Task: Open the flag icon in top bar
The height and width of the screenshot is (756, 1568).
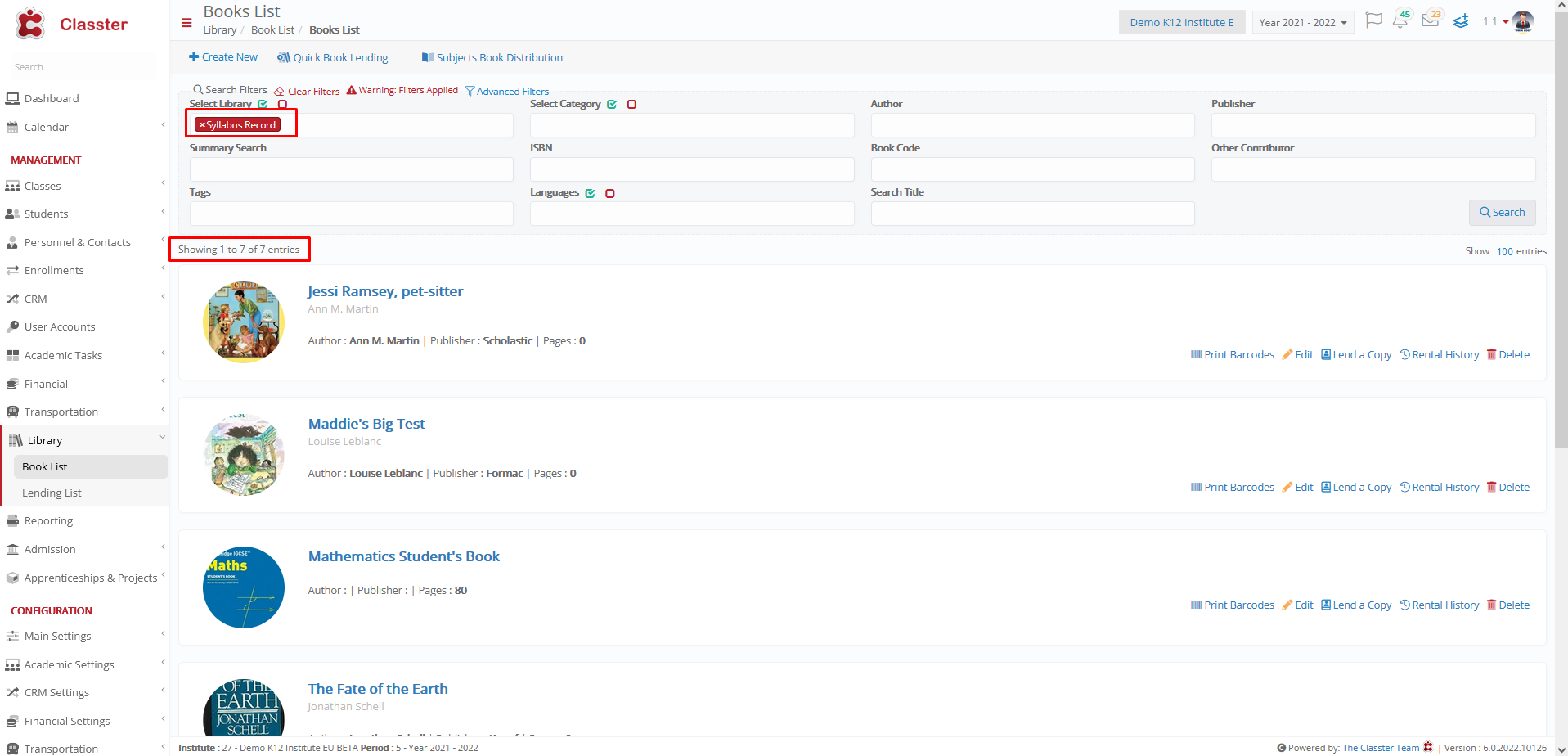Action: click(1374, 20)
